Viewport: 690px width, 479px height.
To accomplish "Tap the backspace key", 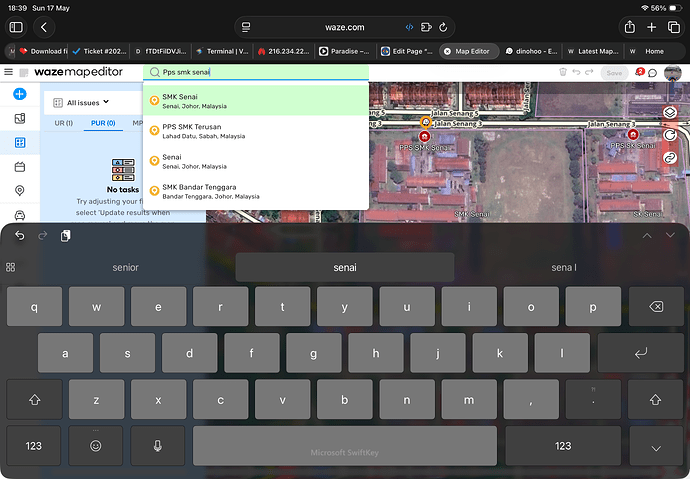I will pyautogui.click(x=656, y=307).
